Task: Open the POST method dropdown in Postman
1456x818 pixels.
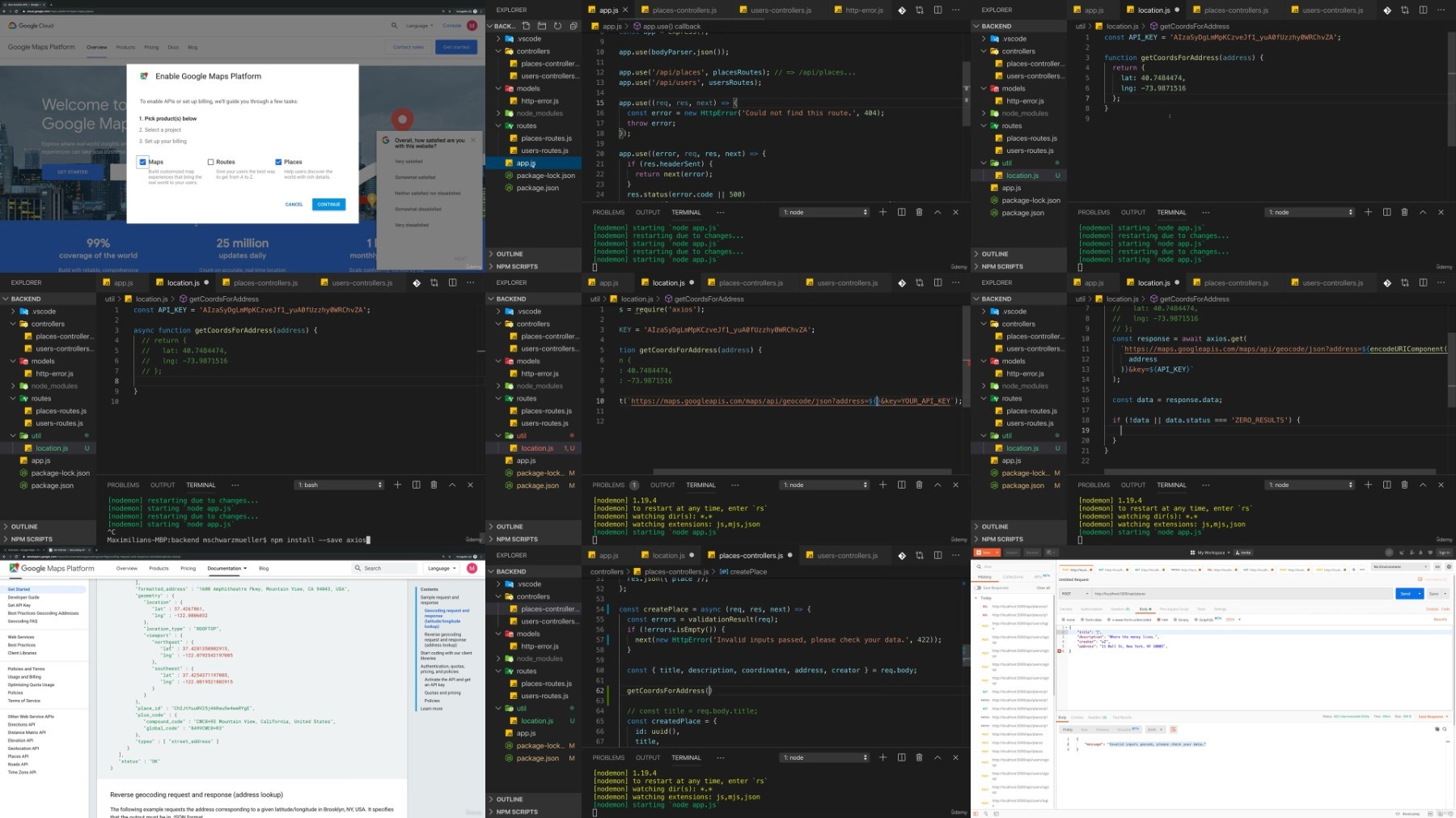Action: [x=1074, y=594]
